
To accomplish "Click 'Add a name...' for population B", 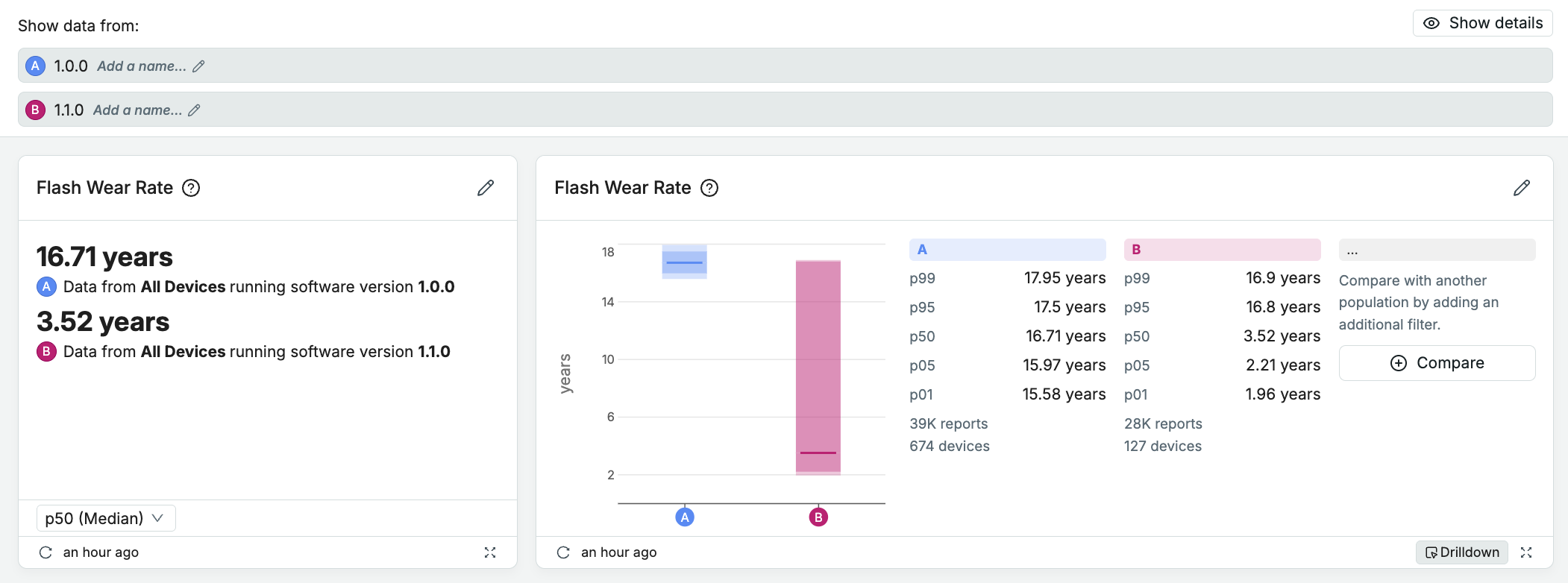I will (x=137, y=110).
